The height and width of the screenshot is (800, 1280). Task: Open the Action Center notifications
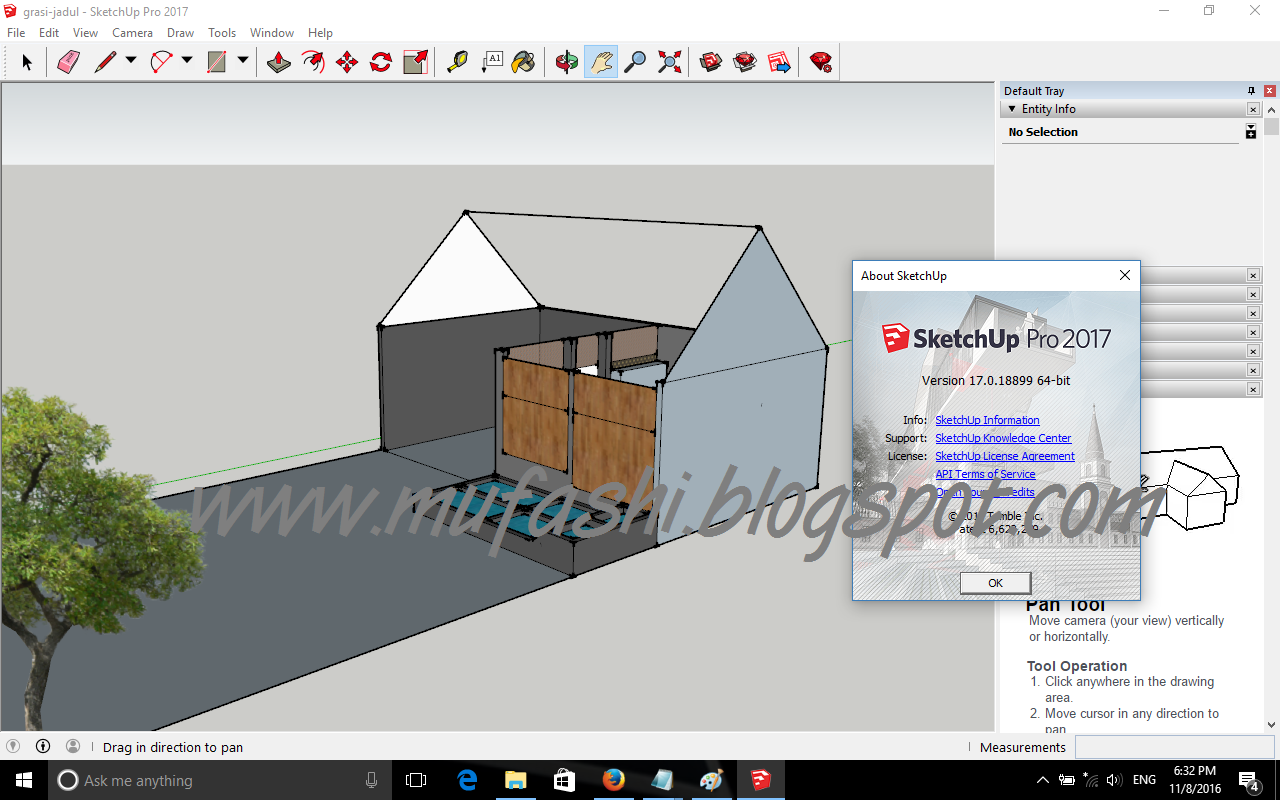point(1248,780)
